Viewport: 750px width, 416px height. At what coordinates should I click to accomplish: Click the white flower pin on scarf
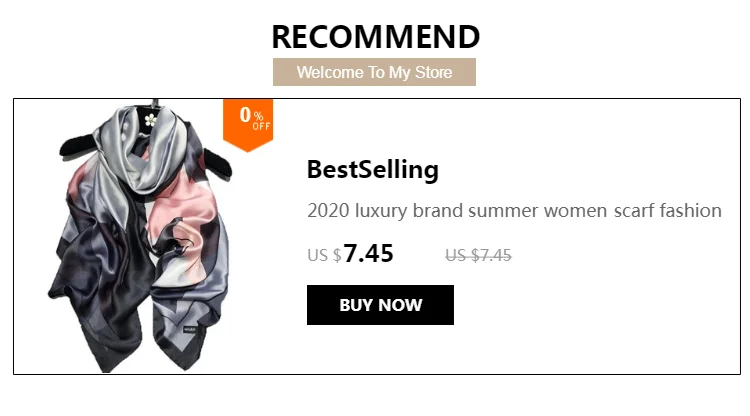[150, 120]
